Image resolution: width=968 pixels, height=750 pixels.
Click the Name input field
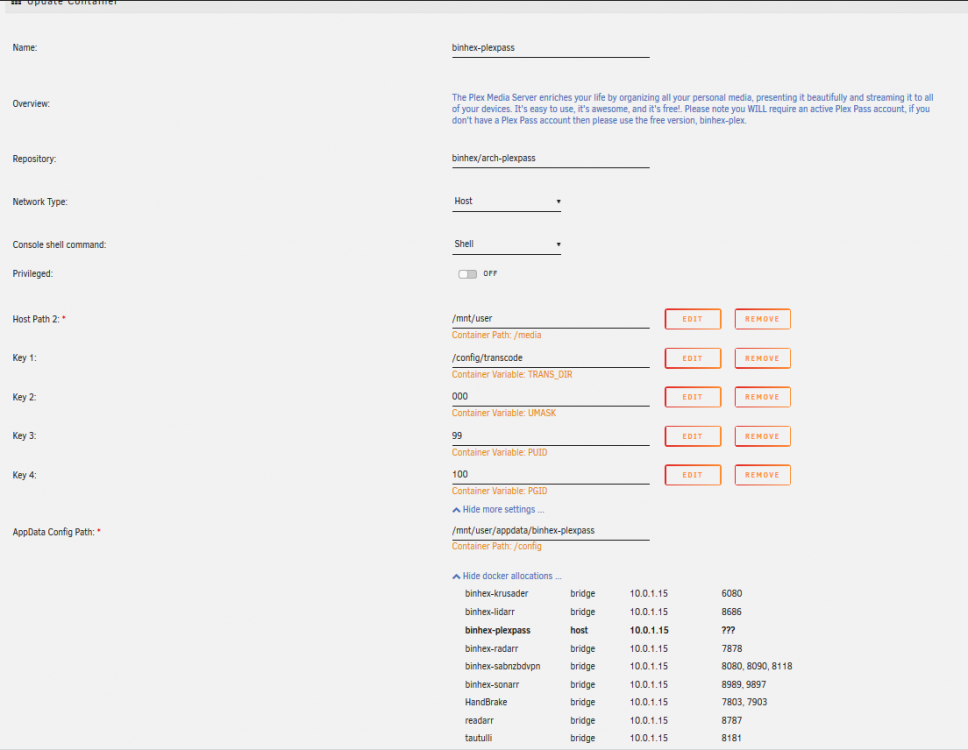551,48
